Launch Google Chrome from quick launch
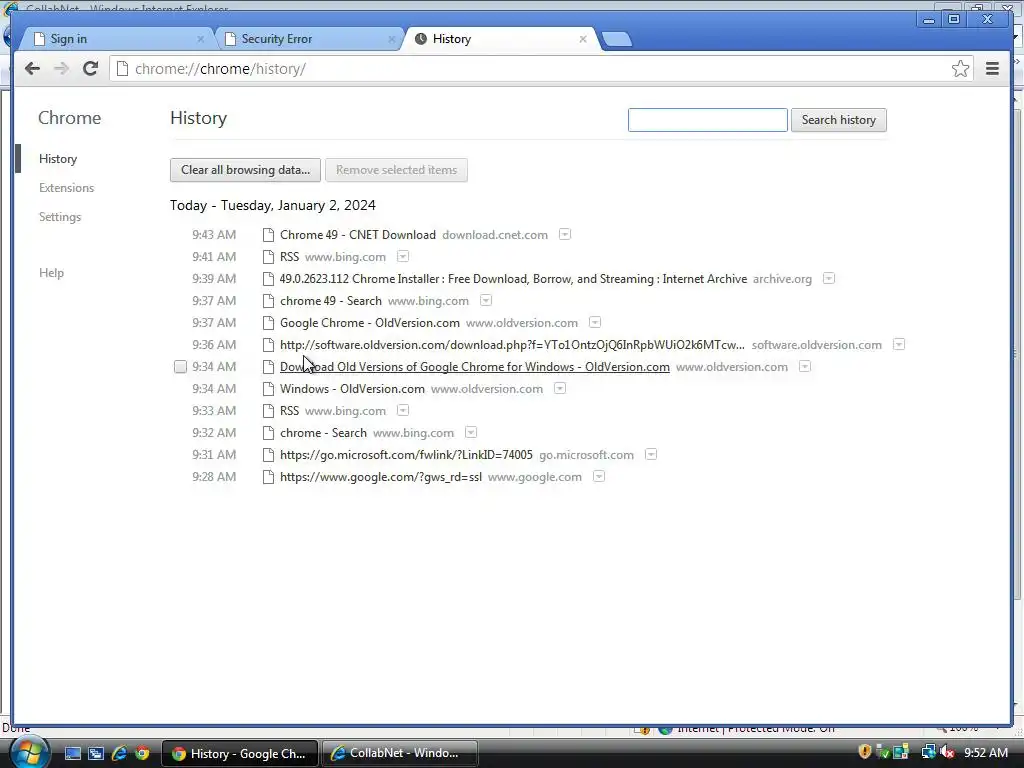Viewport: 1024px width, 768px height. click(142, 753)
